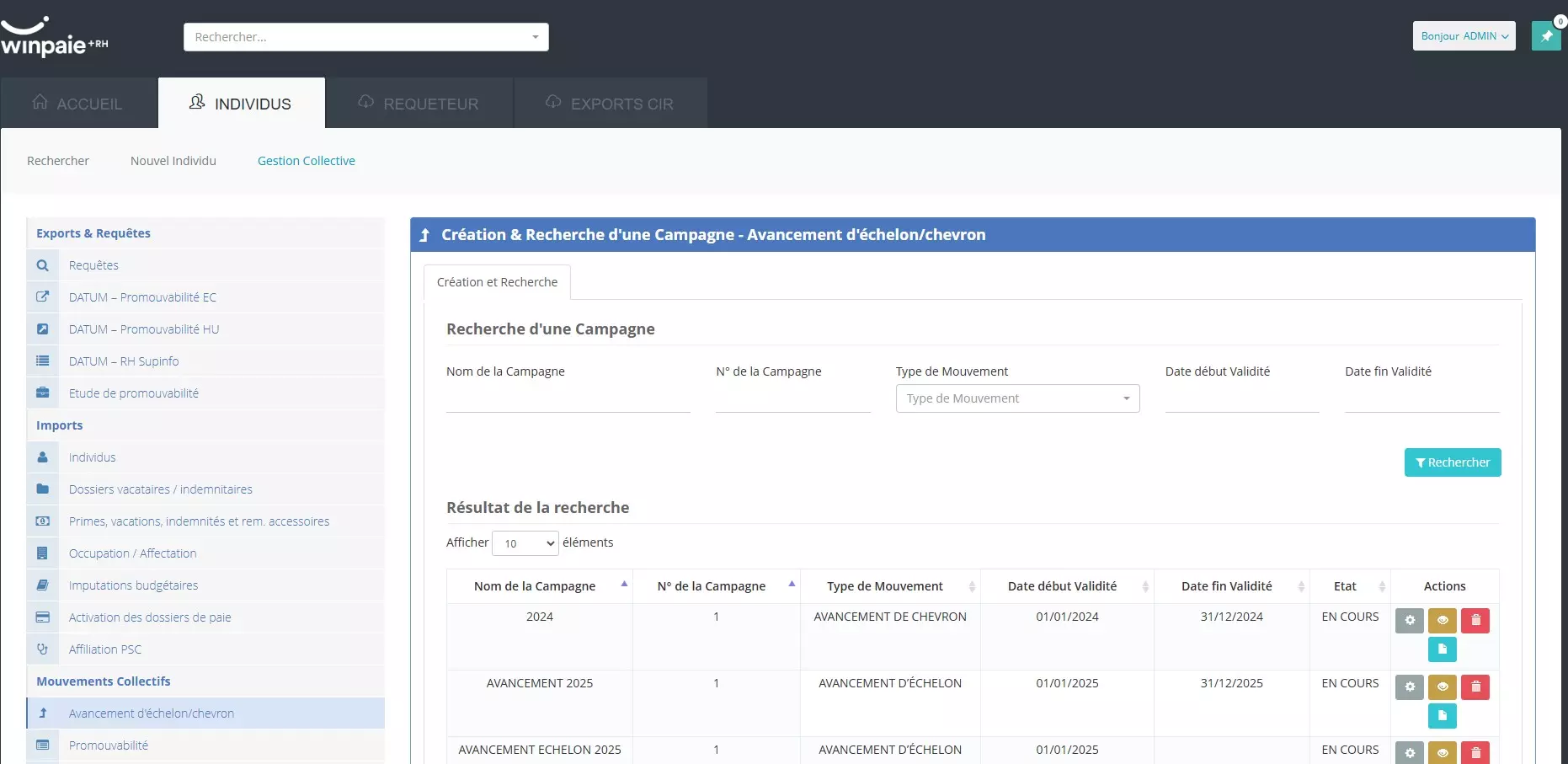This screenshot has width=1568, height=764.
Task: View campaign 2024 with the eye button
Action: [1443, 621]
